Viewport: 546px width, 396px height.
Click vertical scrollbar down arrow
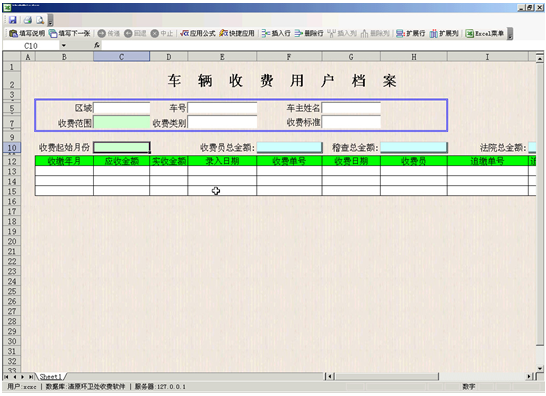coord(540,368)
